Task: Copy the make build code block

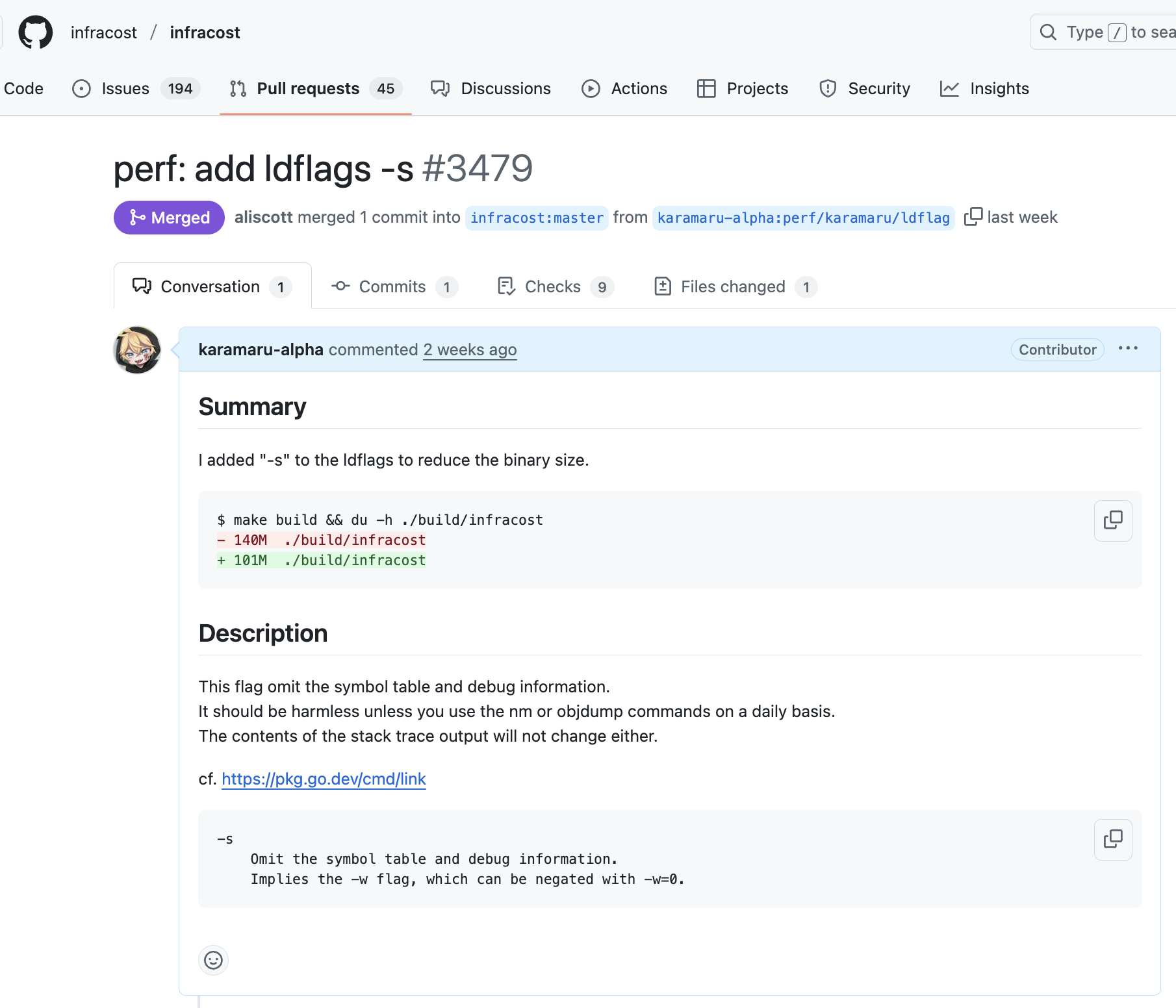Action: (x=1112, y=520)
